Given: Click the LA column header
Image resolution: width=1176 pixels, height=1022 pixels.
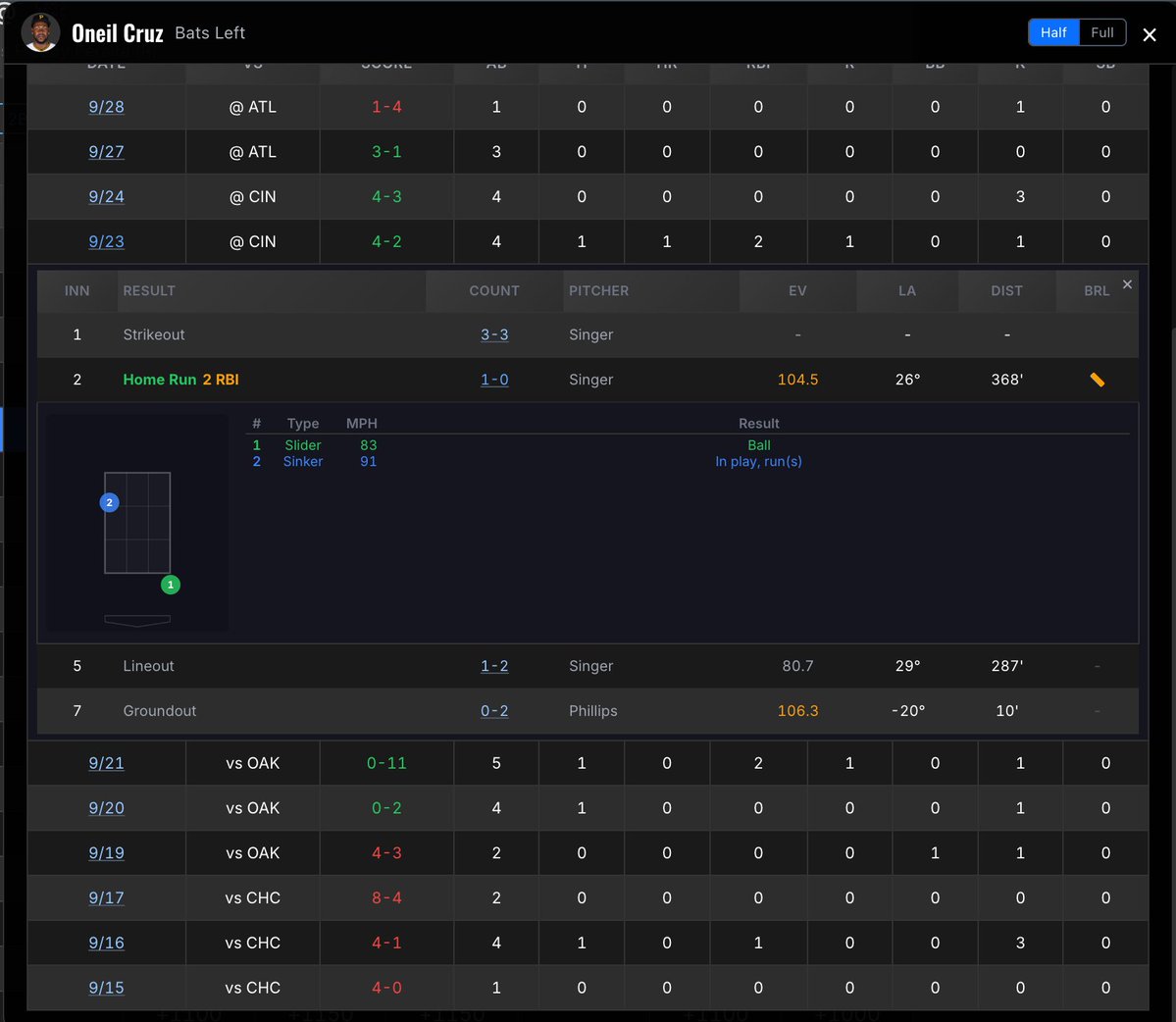Looking at the screenshot, I should [x=906, y=291].
